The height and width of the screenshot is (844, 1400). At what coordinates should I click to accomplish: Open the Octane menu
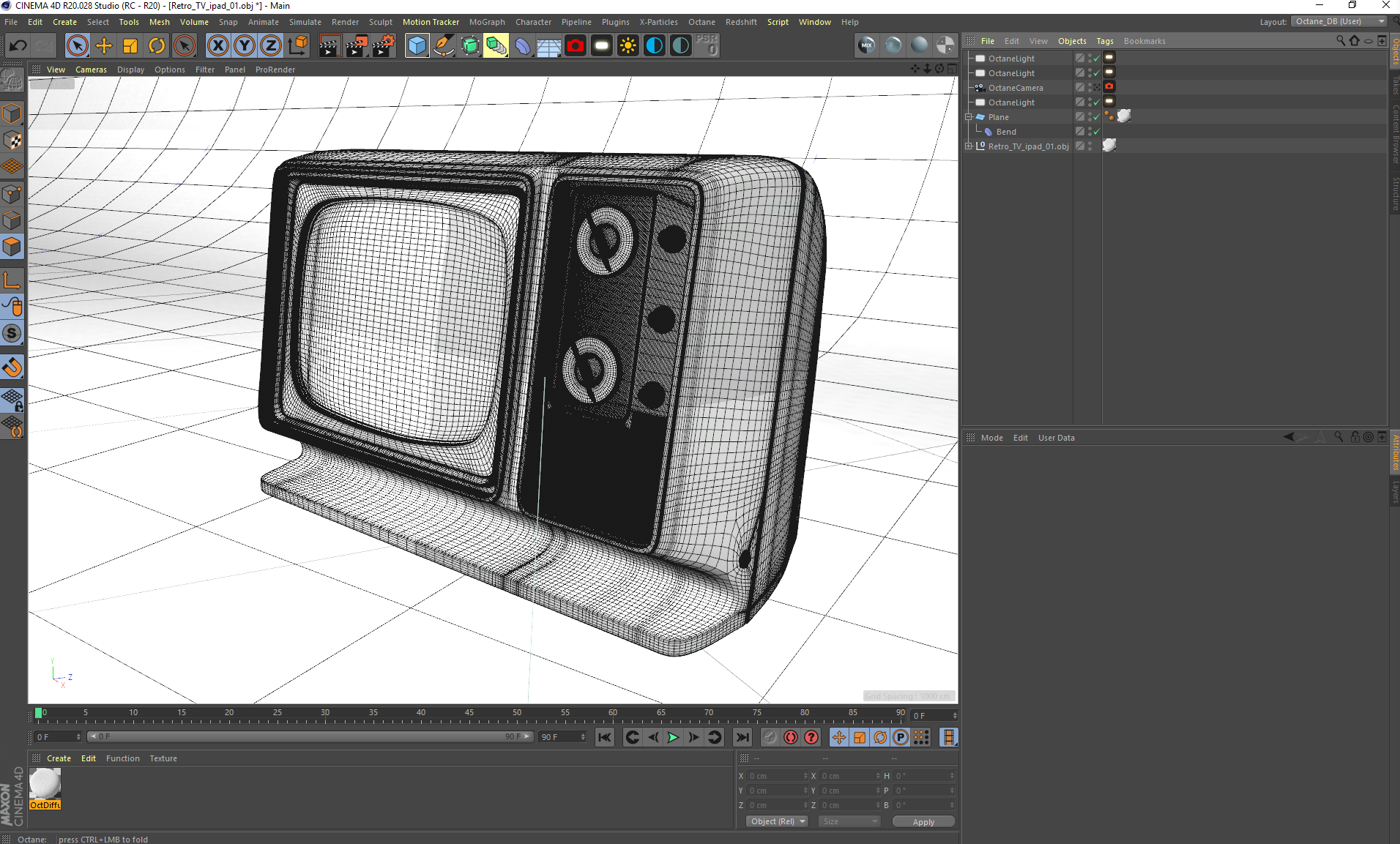(x=701, y=22)
